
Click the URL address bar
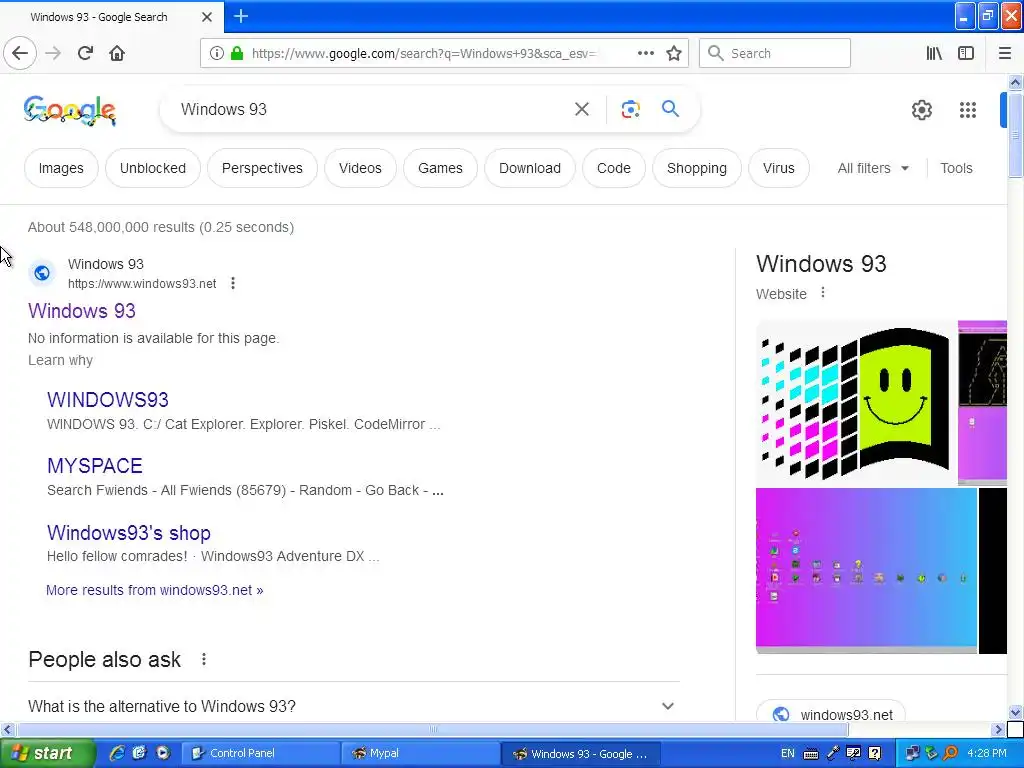[x=424, y=53]
